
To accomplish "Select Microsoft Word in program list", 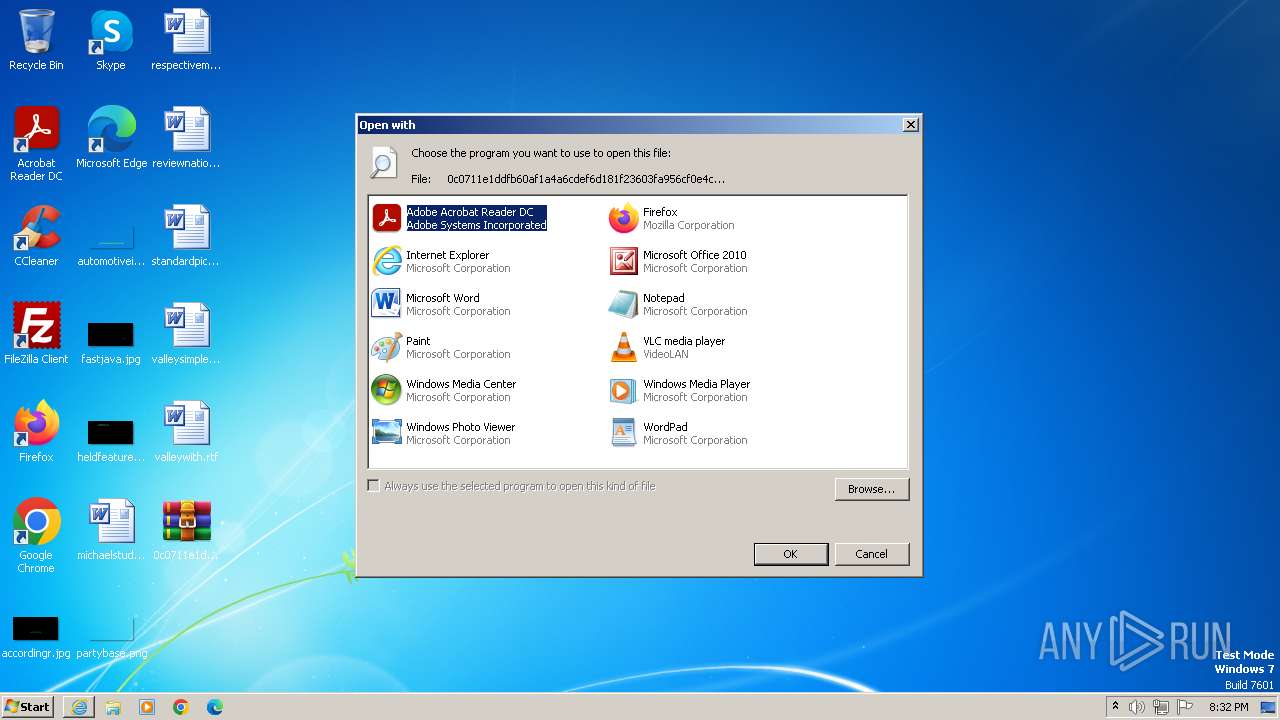I will click(x=441, y=304).
